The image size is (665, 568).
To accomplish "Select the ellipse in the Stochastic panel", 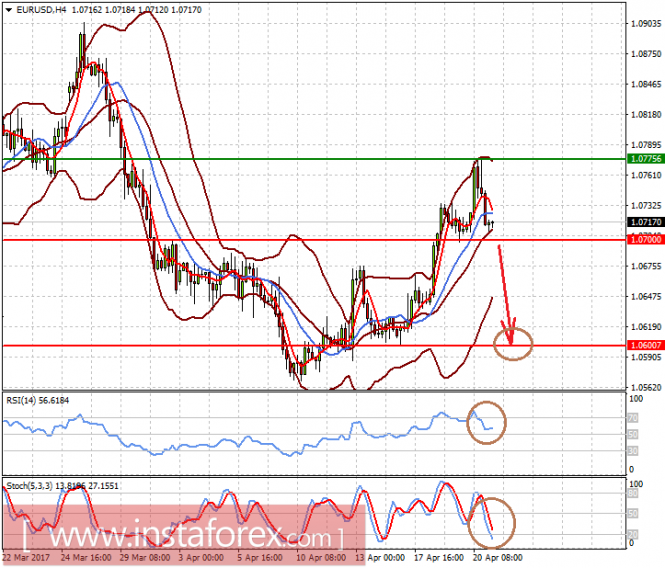I will [492, 523].
